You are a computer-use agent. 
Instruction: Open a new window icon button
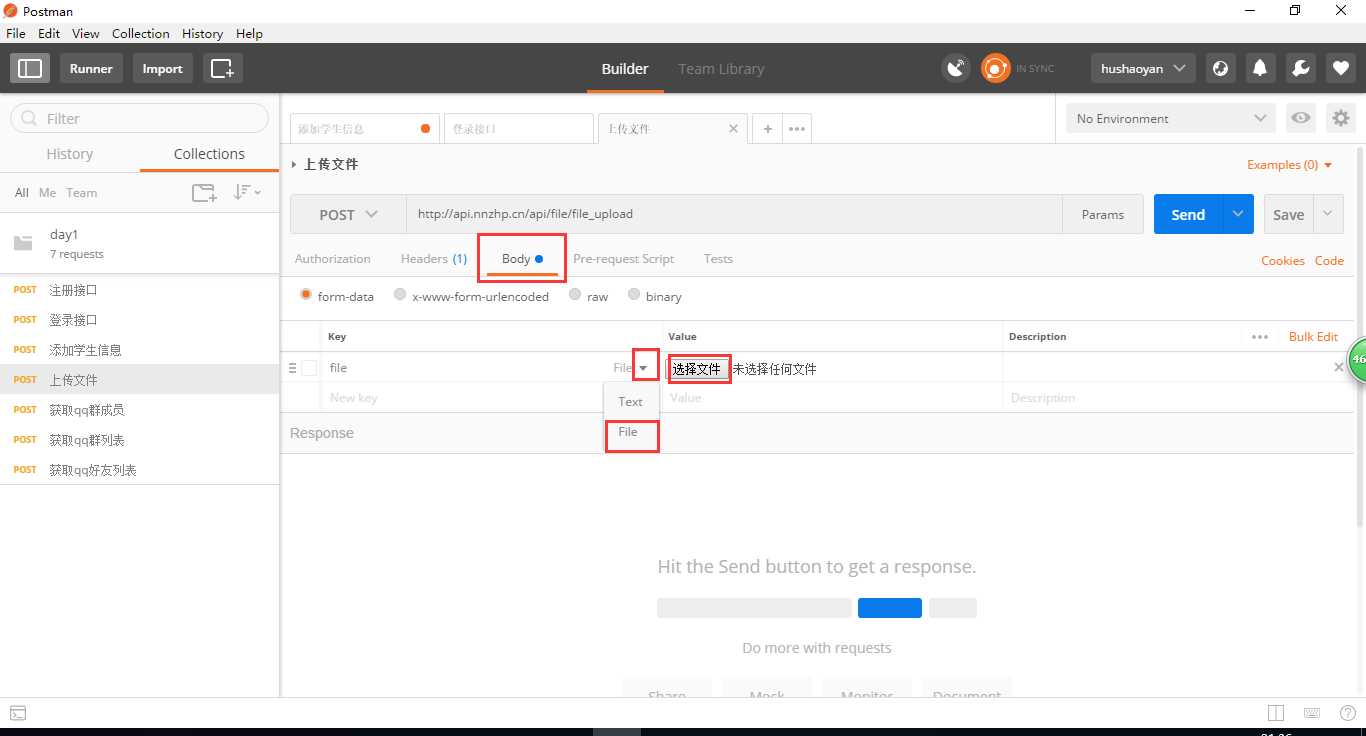[223, 68]
